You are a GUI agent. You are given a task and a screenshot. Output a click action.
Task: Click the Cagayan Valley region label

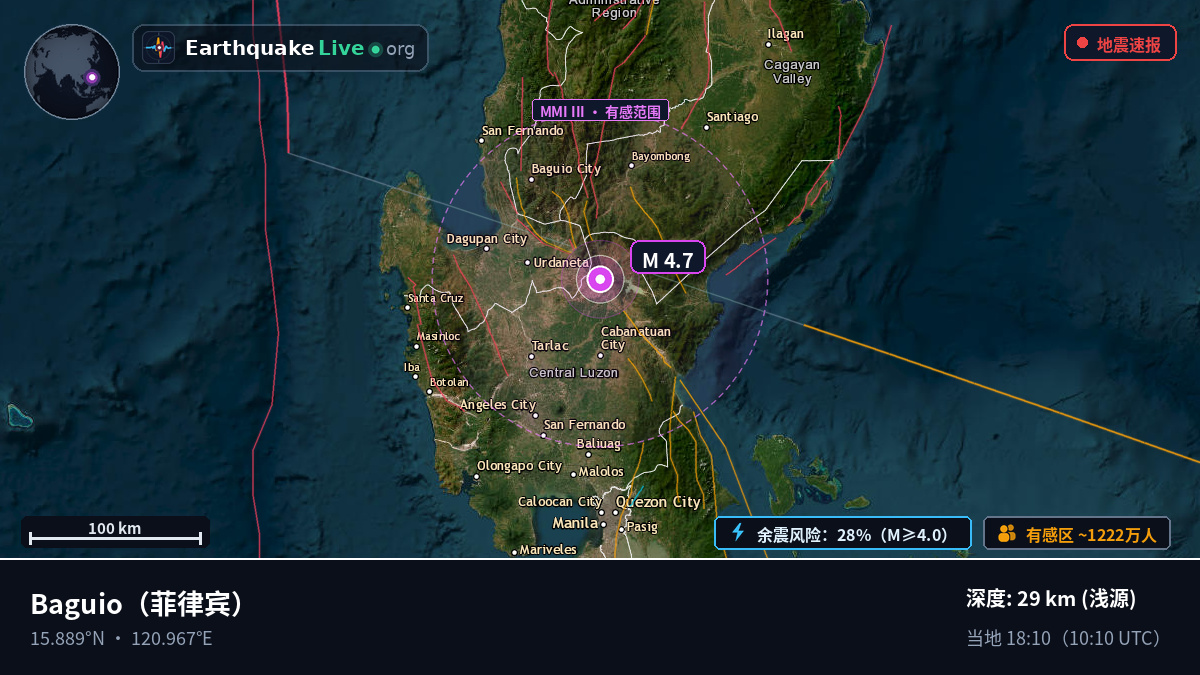[x=792, y=71]
